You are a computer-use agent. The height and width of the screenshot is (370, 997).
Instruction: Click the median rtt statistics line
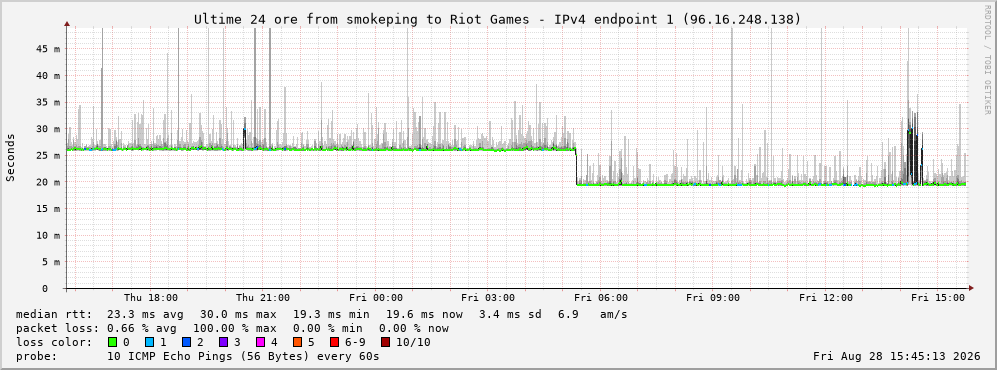(321, 315)
